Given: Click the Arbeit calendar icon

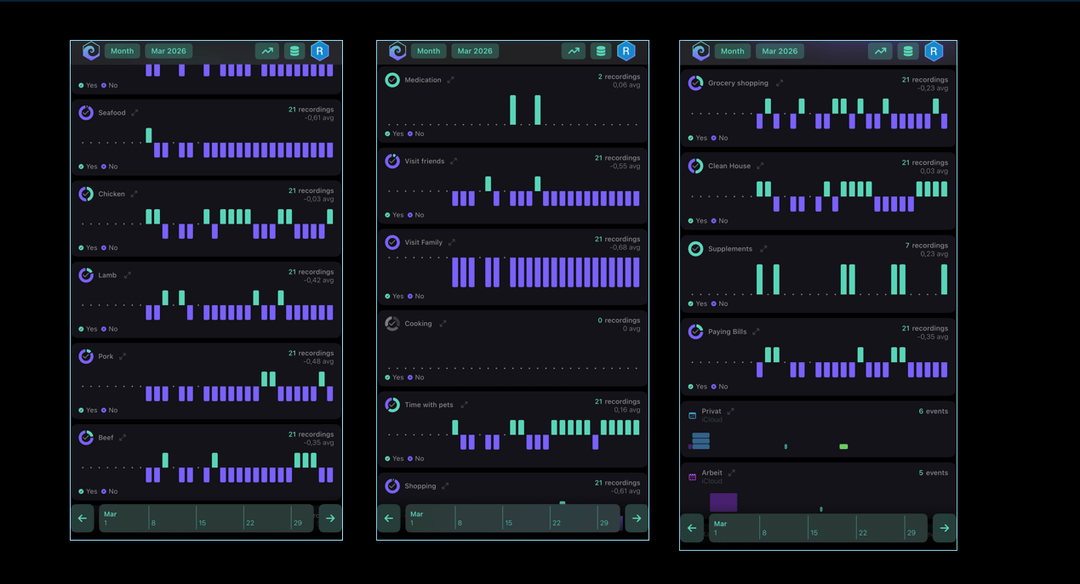Looking at the screenshot, I should coord(692,476).
